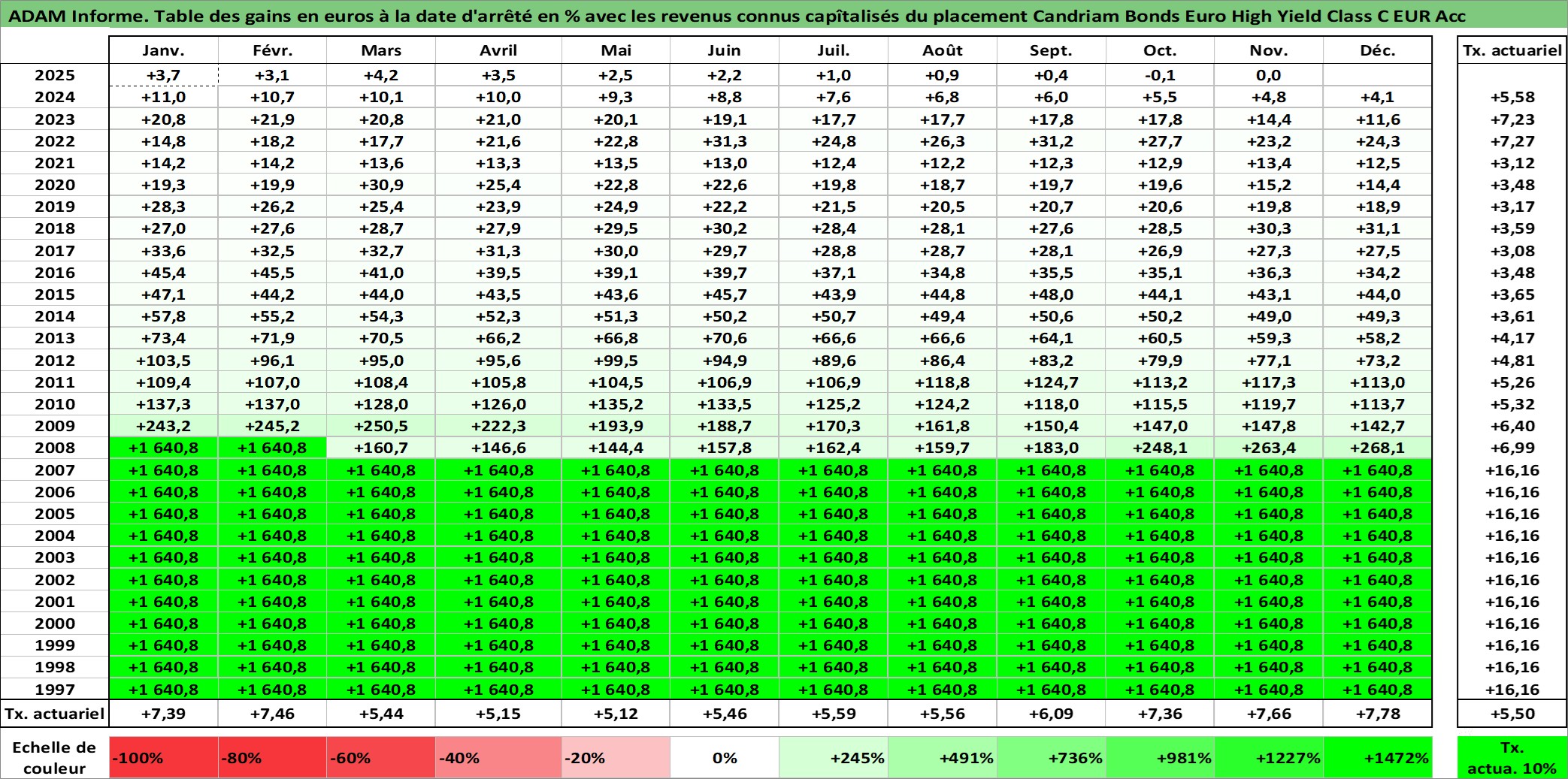Select the Févr. column header
This screenshot has height=779, width=1568.
click(x=272, y=50)
